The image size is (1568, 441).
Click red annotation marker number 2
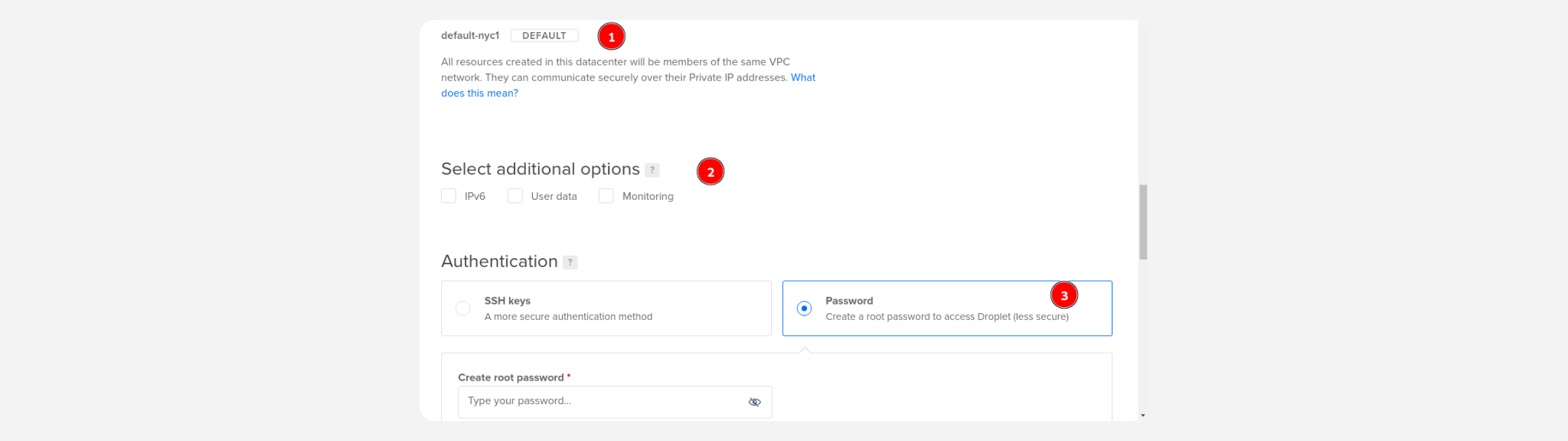point(710,171)
